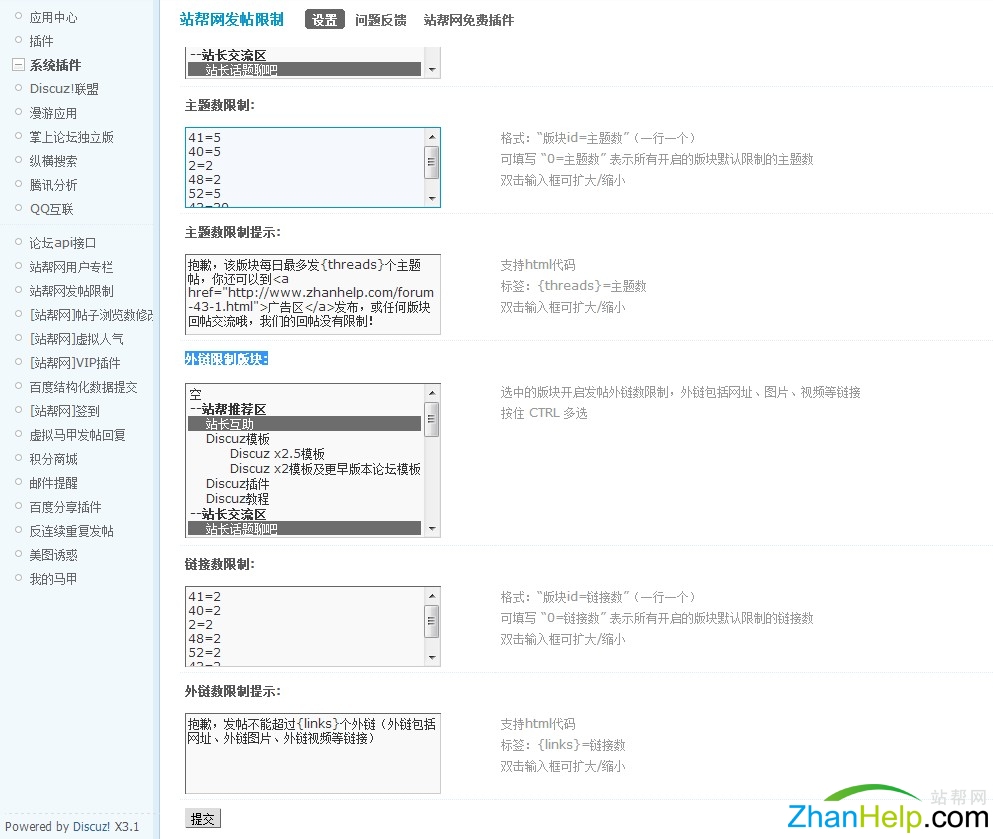Open the 外链限制版块 link
Viewport: 993px width, 839px height.
[224, 358]
